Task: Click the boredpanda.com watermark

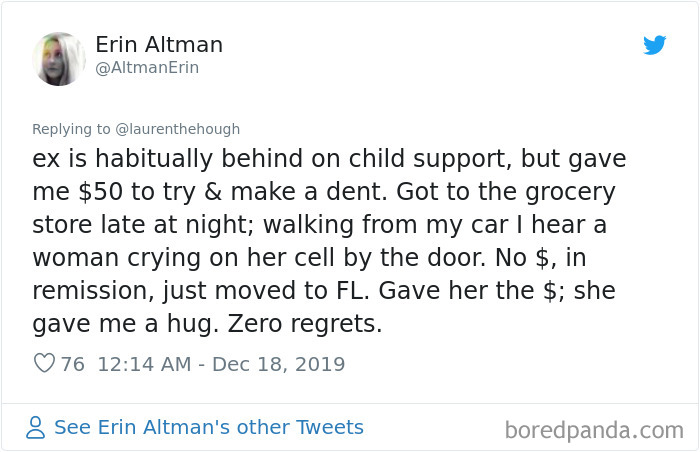Action: click(593, 431)
